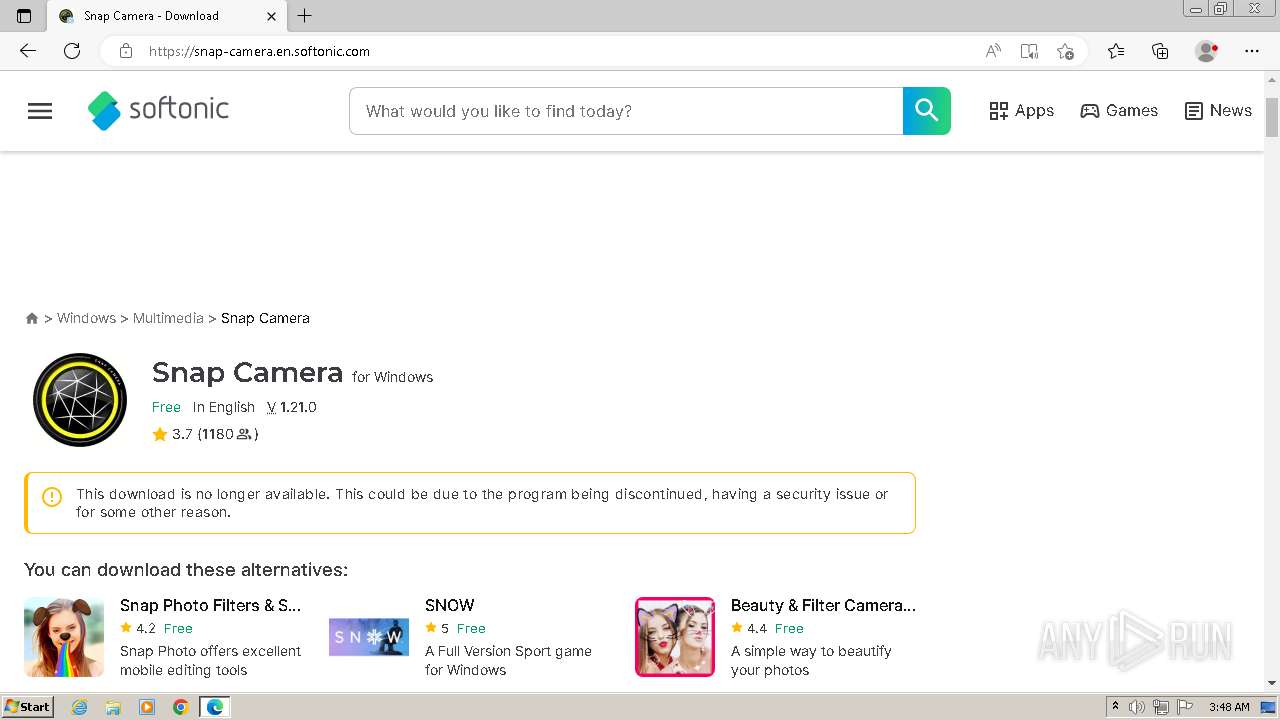View site information lock icon
Viewport: 1280px width, 720px height.
coord(126,51)
